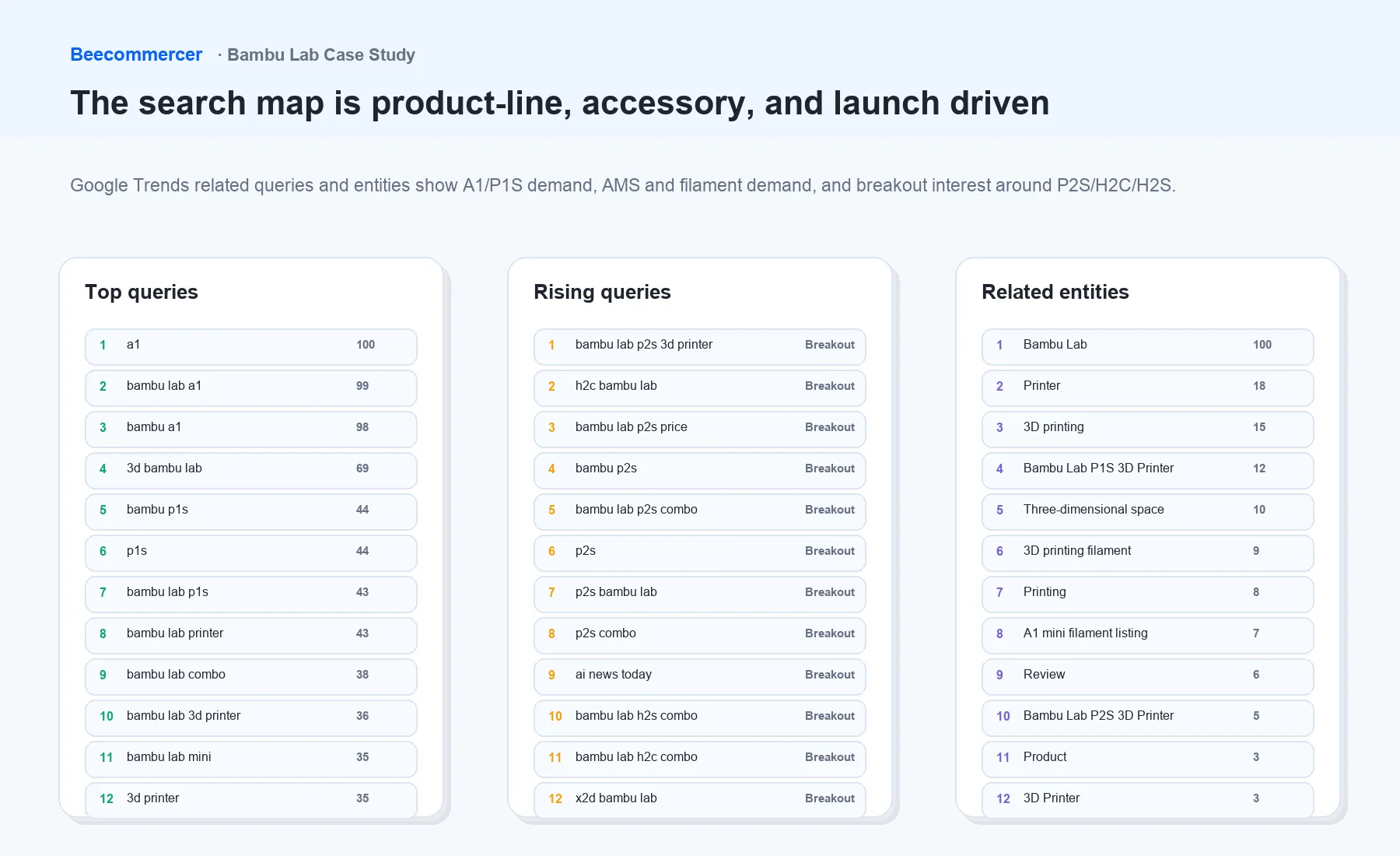Select the "Three-dimensional space" entity row
Screen dimensions: 1400x856
pyautogui.click(x=1148, y=511)
